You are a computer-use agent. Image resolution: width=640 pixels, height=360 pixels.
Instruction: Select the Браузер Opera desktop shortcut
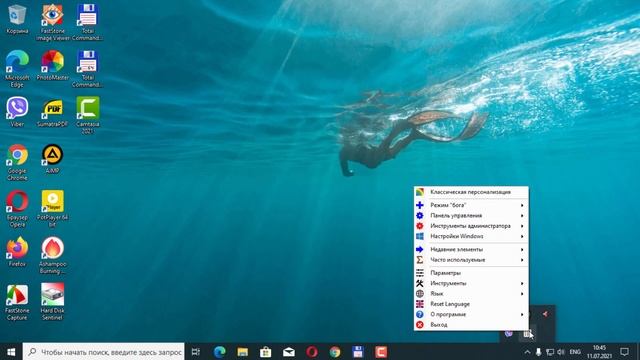pos(17,209)
